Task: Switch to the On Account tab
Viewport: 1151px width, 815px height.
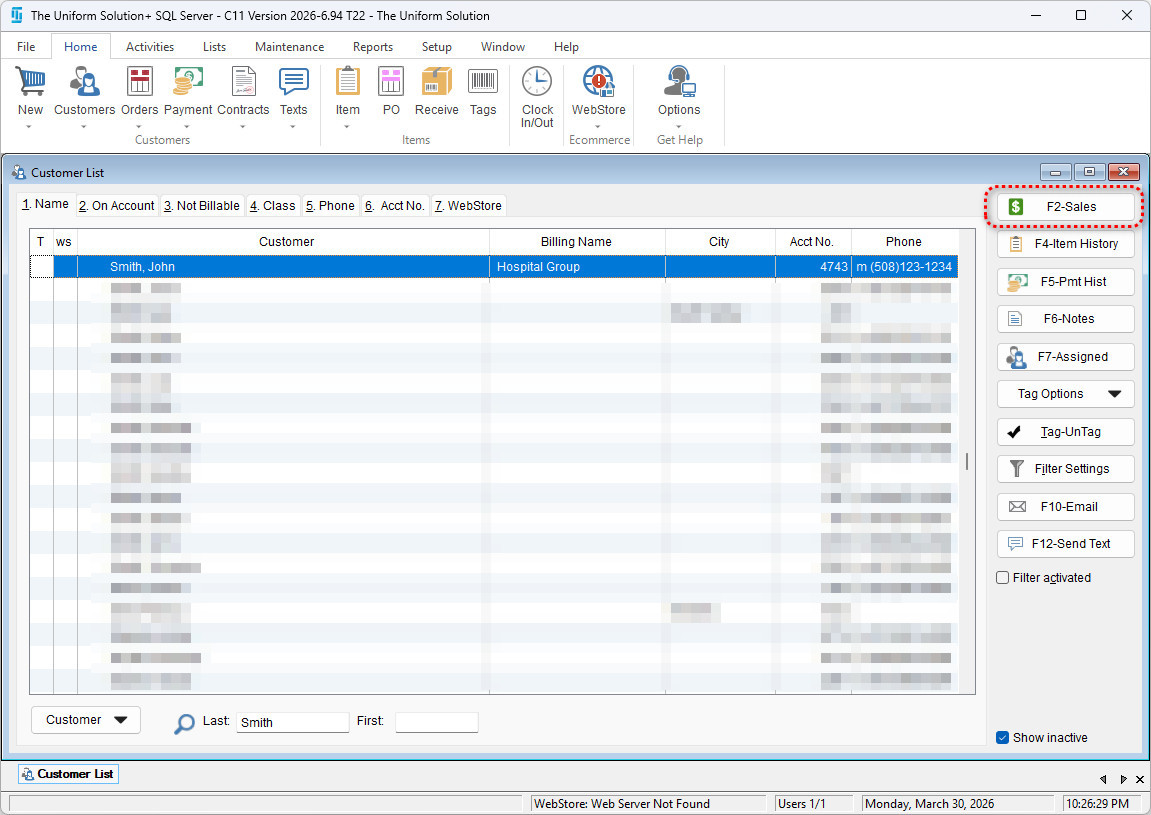Action: coord(117,206)
